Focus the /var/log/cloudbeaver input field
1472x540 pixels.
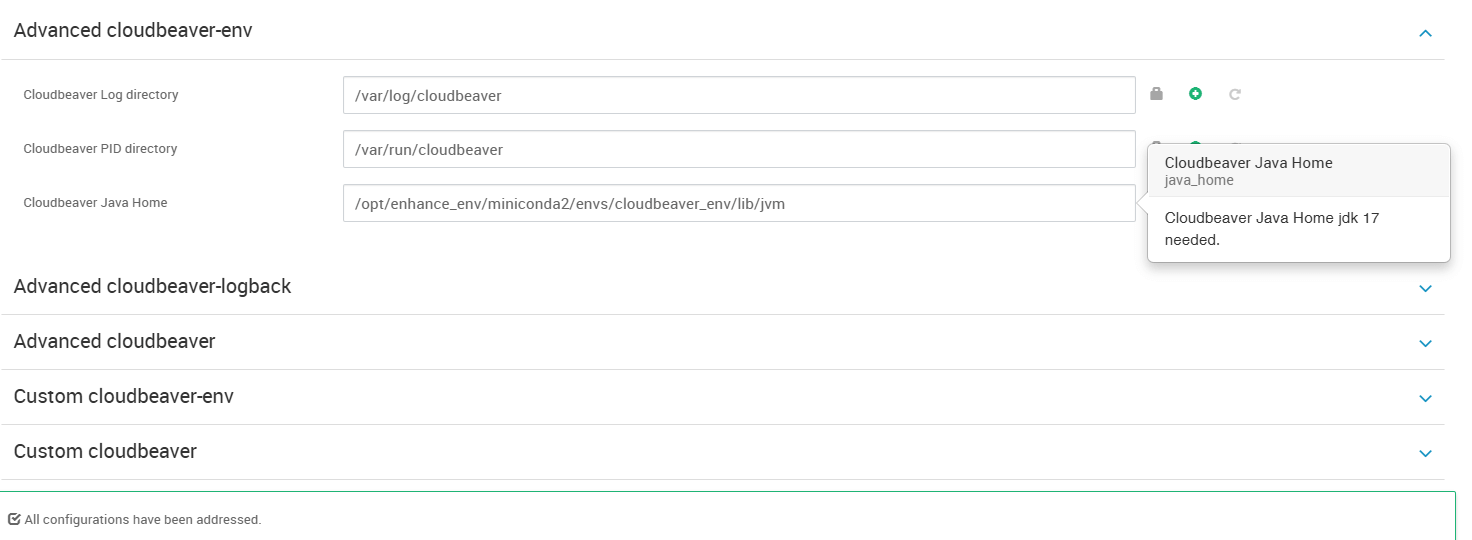pyautogui.click(x=739, y=95)
